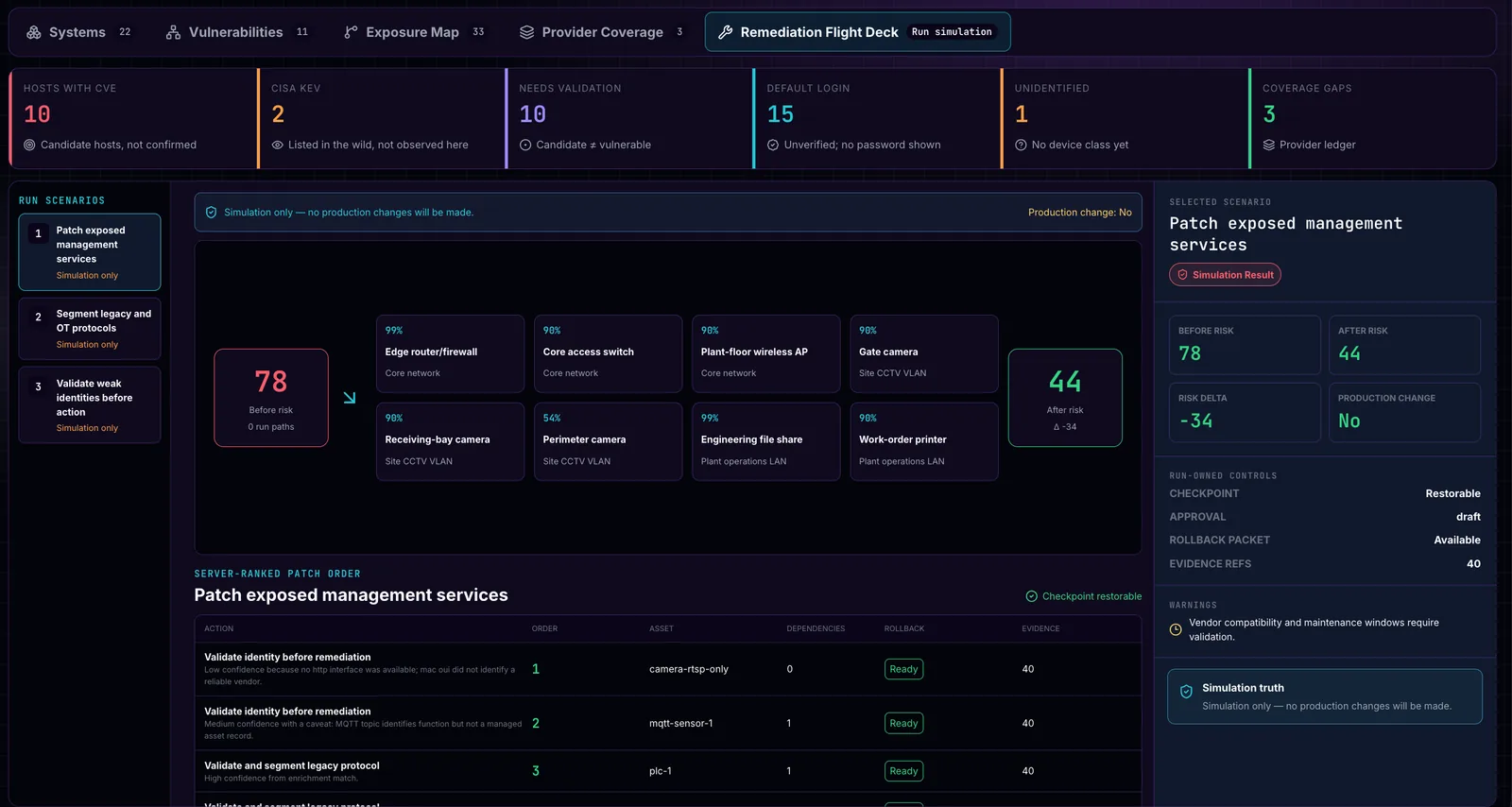Click the Ready badge in the plc-1 row
The image size is (1512, 807).
point(903,771)
